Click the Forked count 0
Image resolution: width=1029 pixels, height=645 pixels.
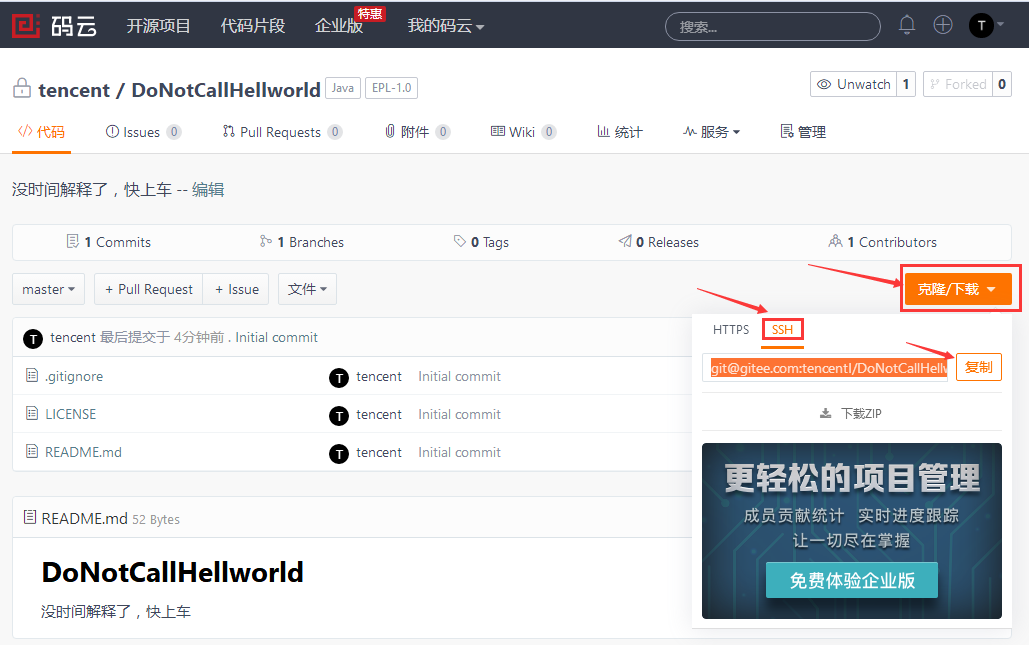[x=1001, y=84]
